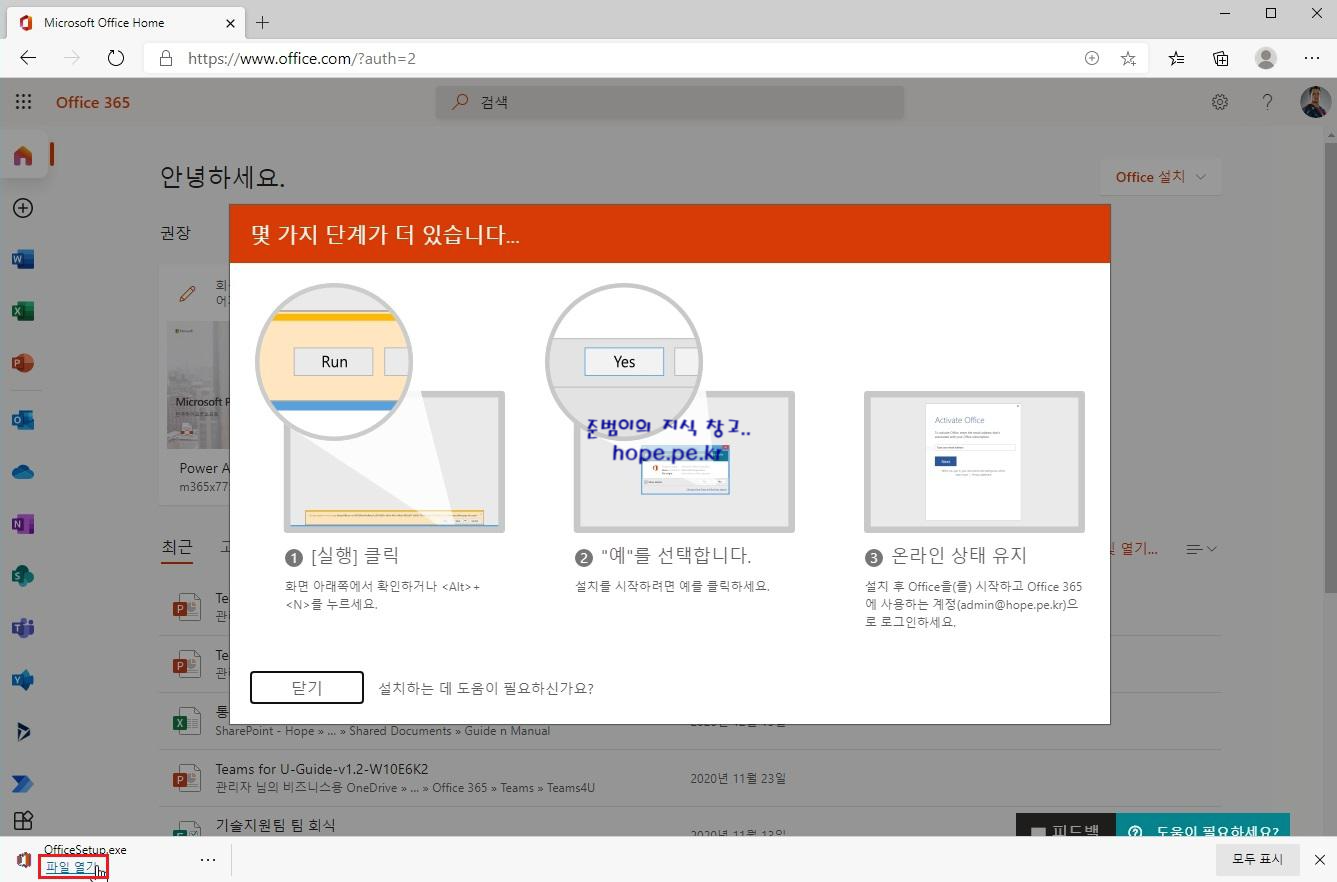Focus the 검색 search box
The width and height of the screenshot is (1337, 882).
pos(670,102)
